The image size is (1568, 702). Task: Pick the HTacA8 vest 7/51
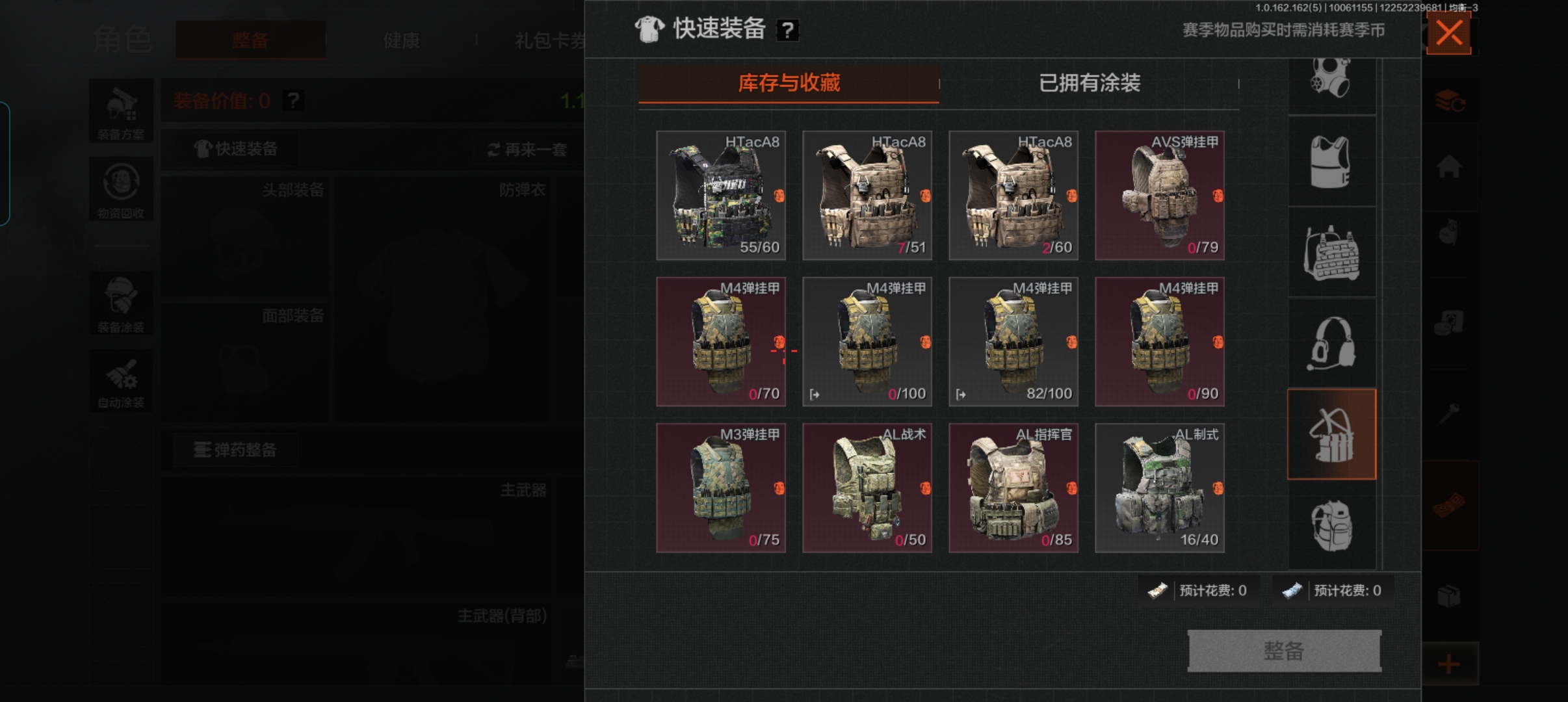pos(867,196)
